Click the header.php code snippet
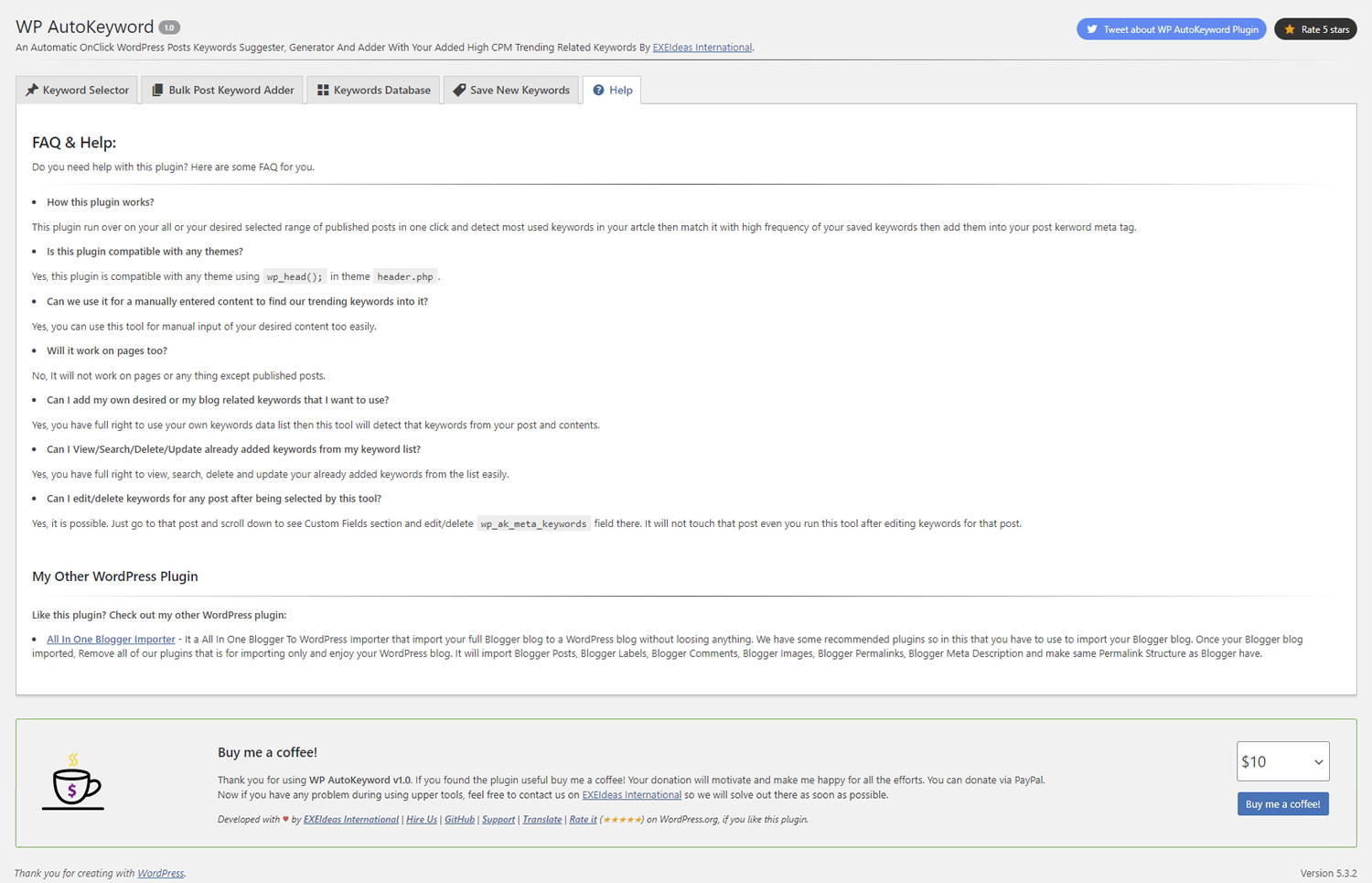This screenshot has width=1372, height=883. (x=405, y=277)
